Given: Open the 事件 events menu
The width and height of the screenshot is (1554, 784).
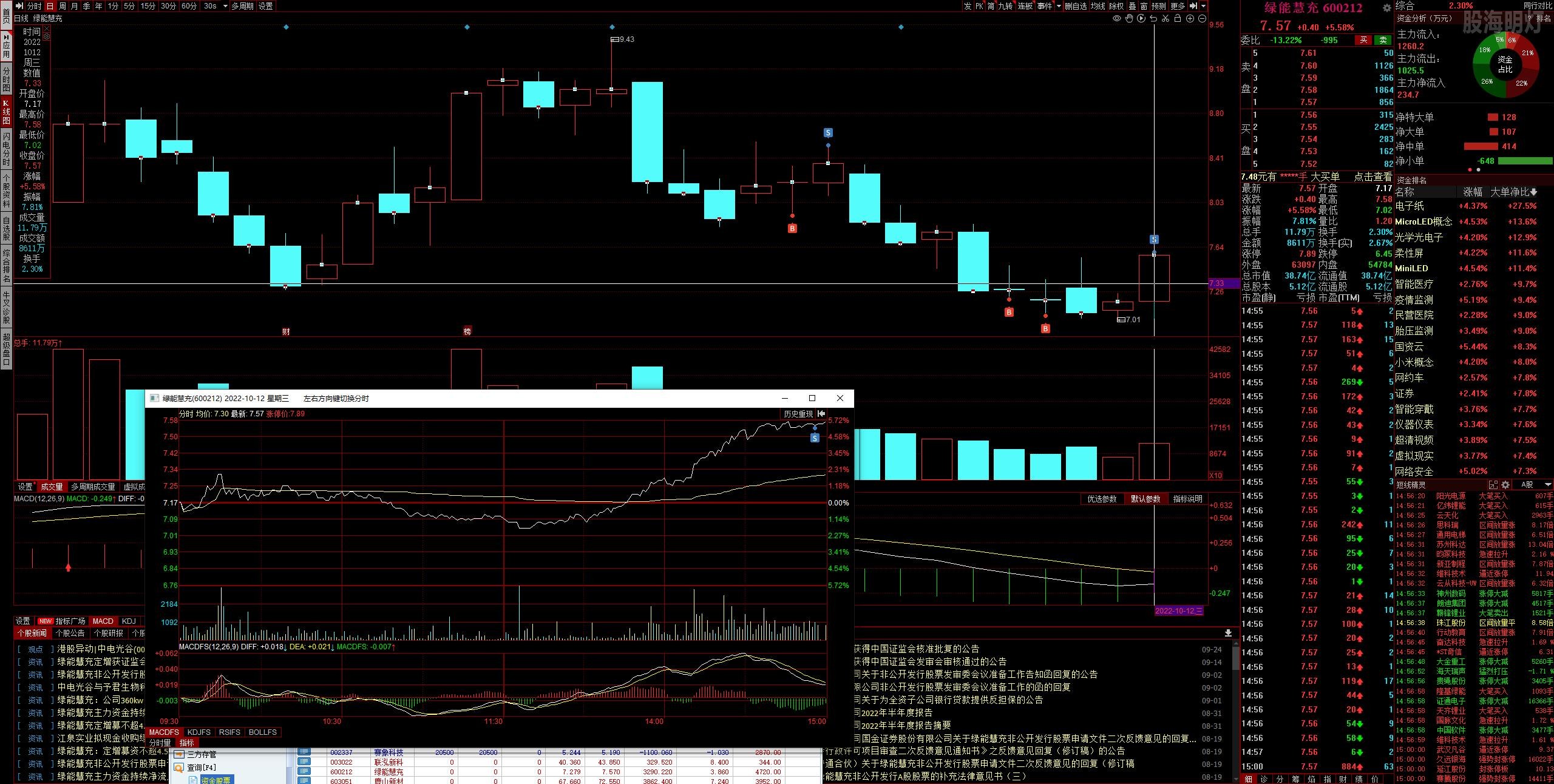Looking at the screenshot, I should point(1045,6).
